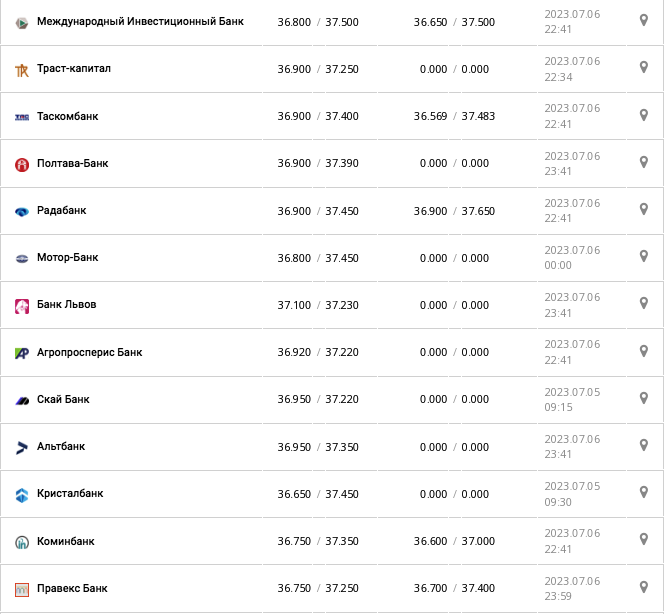Click the Банк Львов pink logo icon
Image resolution: width=665 pixels, height=614 pixels.
[x=22, y=306]
